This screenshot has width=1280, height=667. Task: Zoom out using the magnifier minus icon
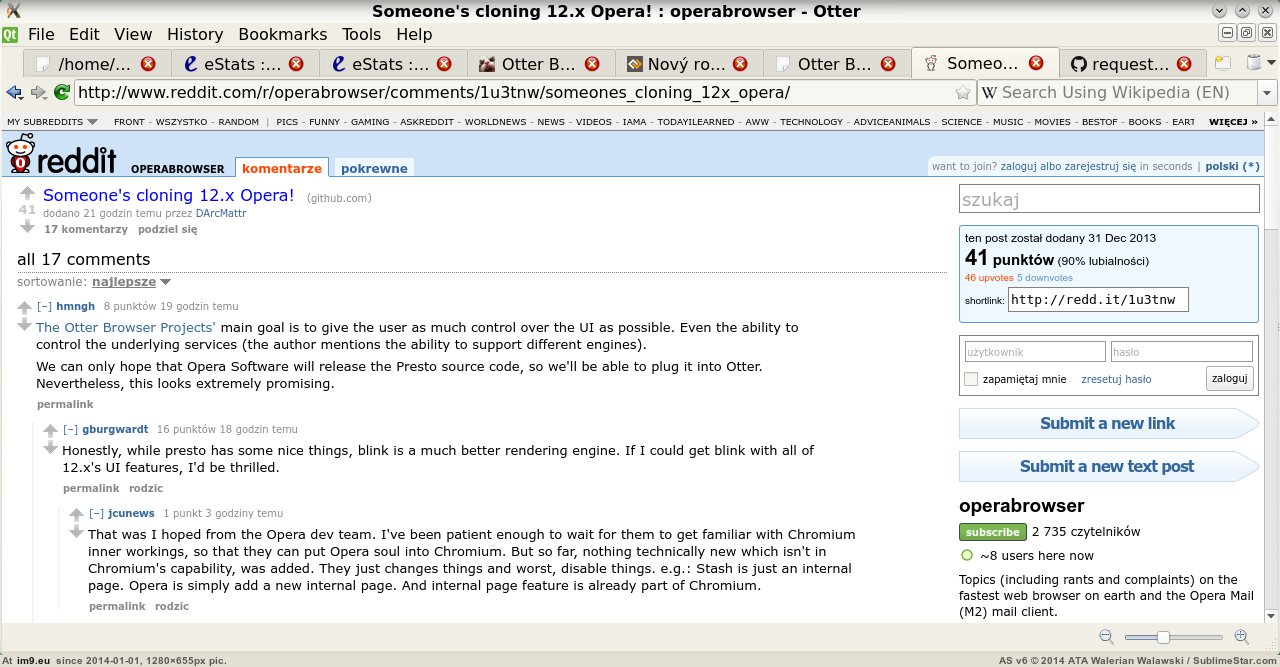point(1106,637)
